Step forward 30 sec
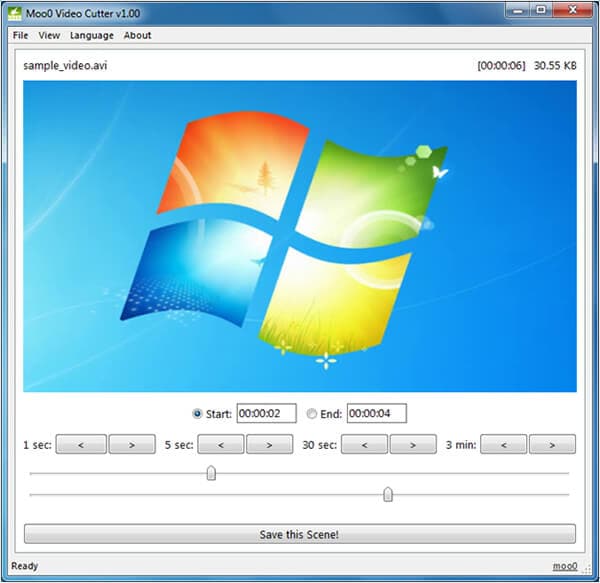Screen dimensions: 600x583 click(x=413, y=445)
